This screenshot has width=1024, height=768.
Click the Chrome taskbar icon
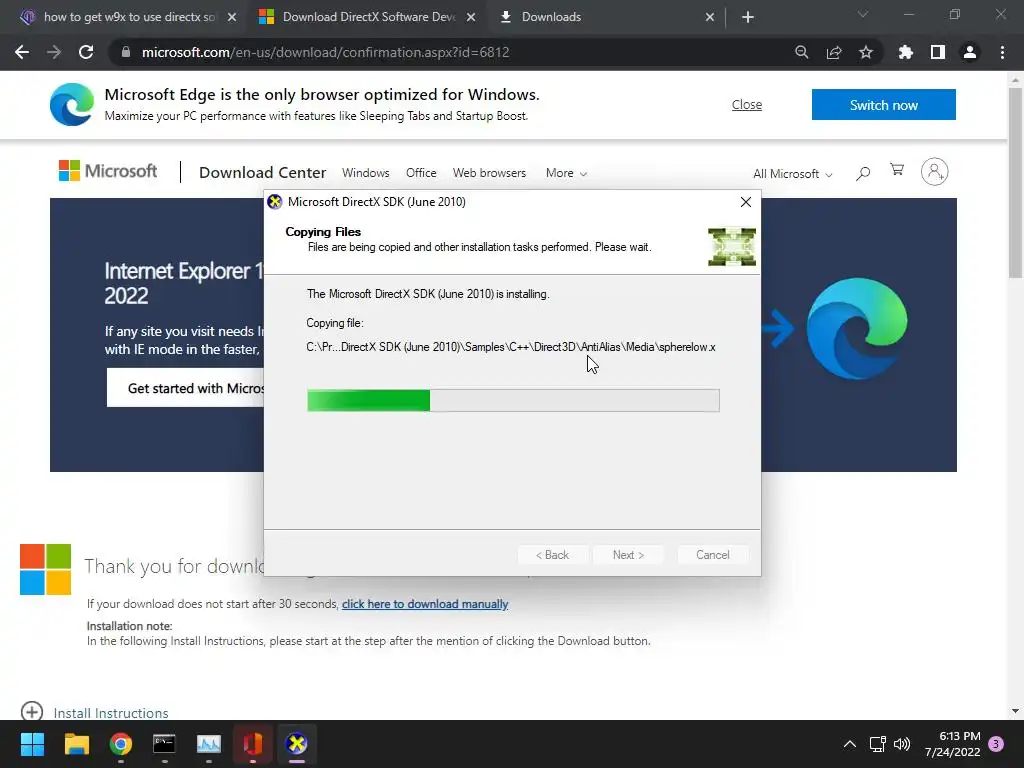coord(121,744)
